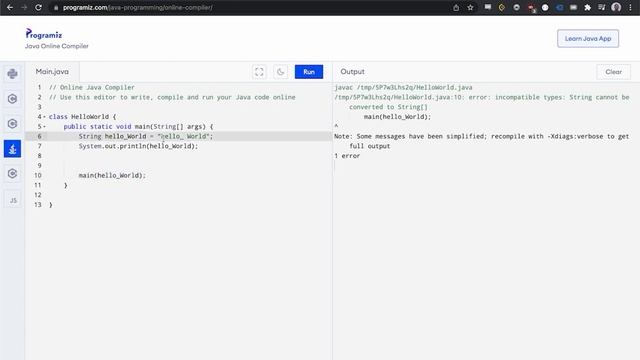Viewport: 640px width, 360px height.
Task: Open the Extensions puzzle icon
Action: click(x=587, y=7)
